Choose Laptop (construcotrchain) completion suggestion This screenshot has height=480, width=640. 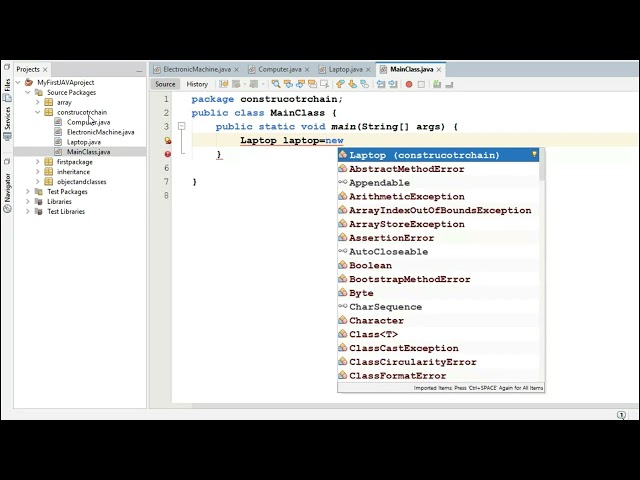pyautogui.click(x=438, y=155)
